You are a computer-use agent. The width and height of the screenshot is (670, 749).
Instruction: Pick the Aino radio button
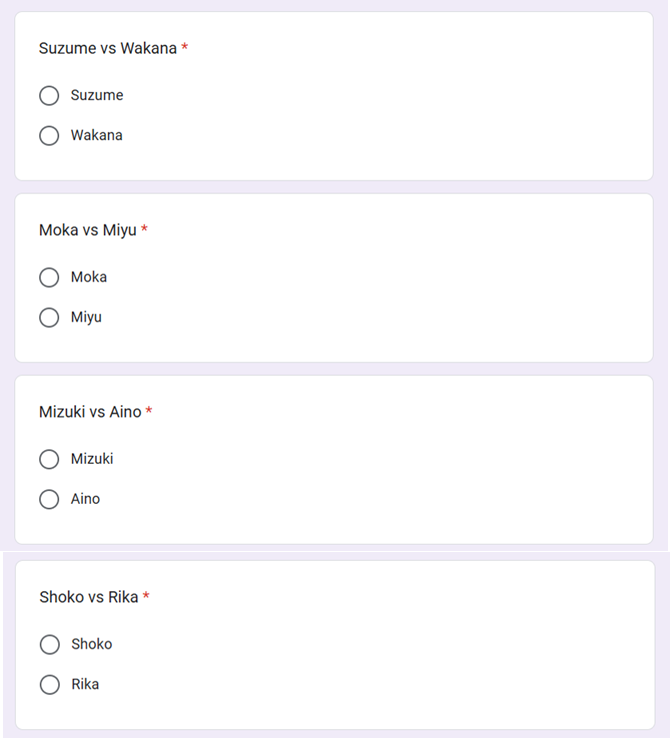click(x=49, y=500)
